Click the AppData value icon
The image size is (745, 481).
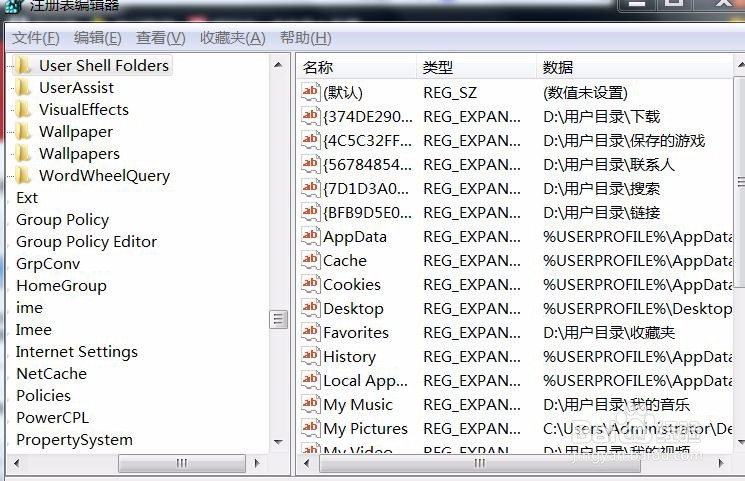[x=311, y=236]
